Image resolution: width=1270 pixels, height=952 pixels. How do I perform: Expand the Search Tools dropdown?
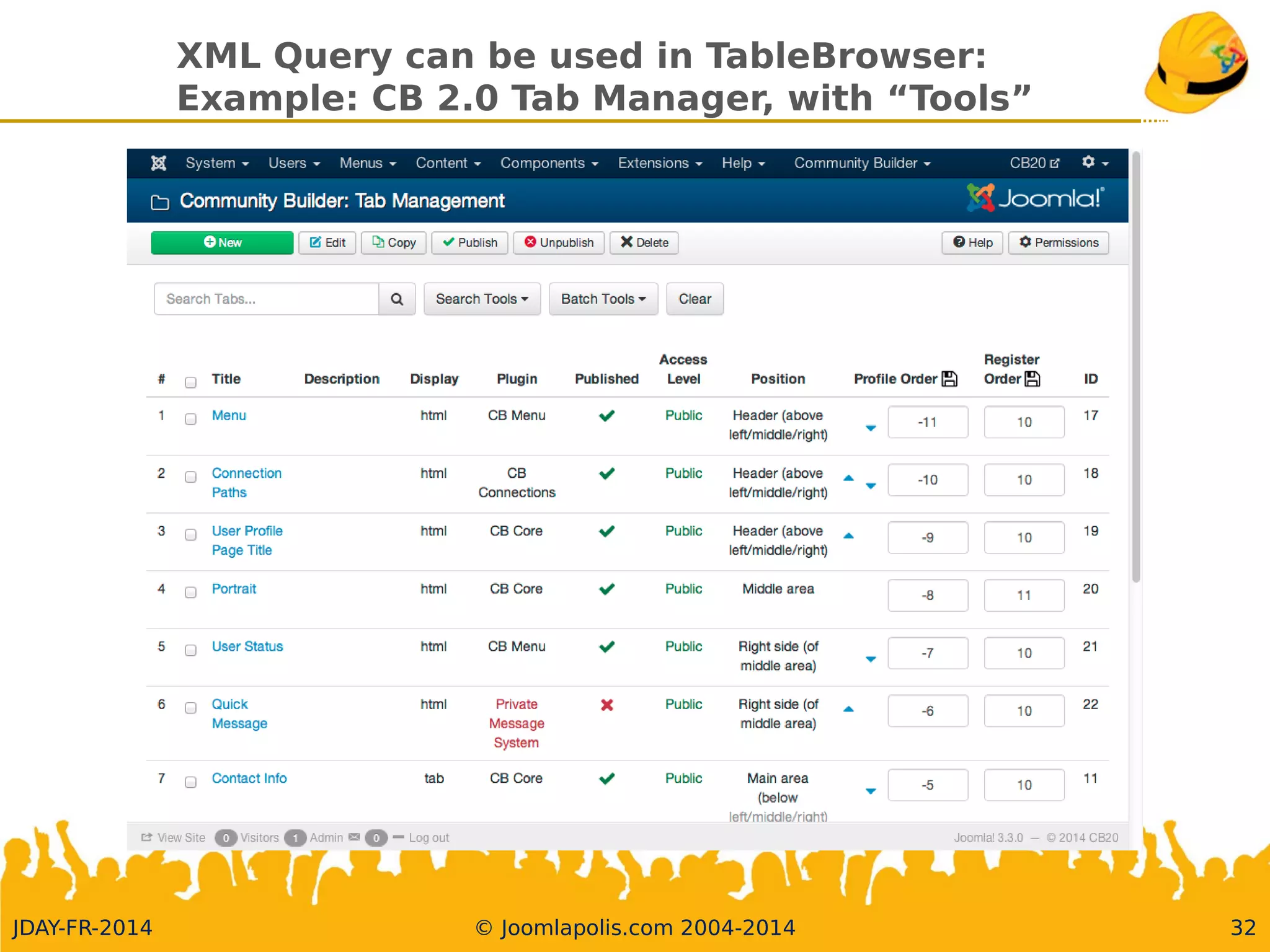(x=482, y=299)
